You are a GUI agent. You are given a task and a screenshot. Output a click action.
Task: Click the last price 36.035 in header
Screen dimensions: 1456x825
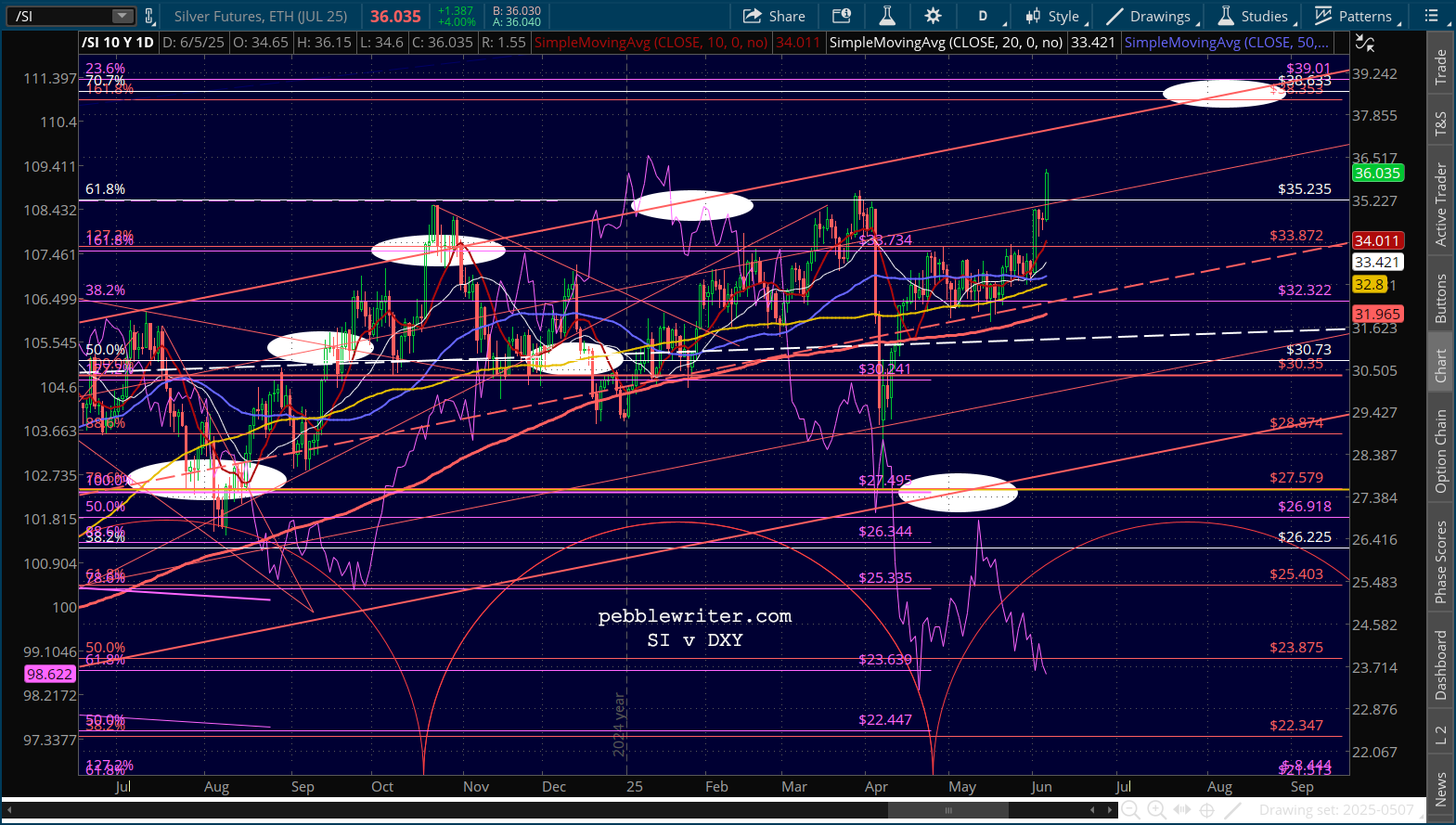point(395,16)
